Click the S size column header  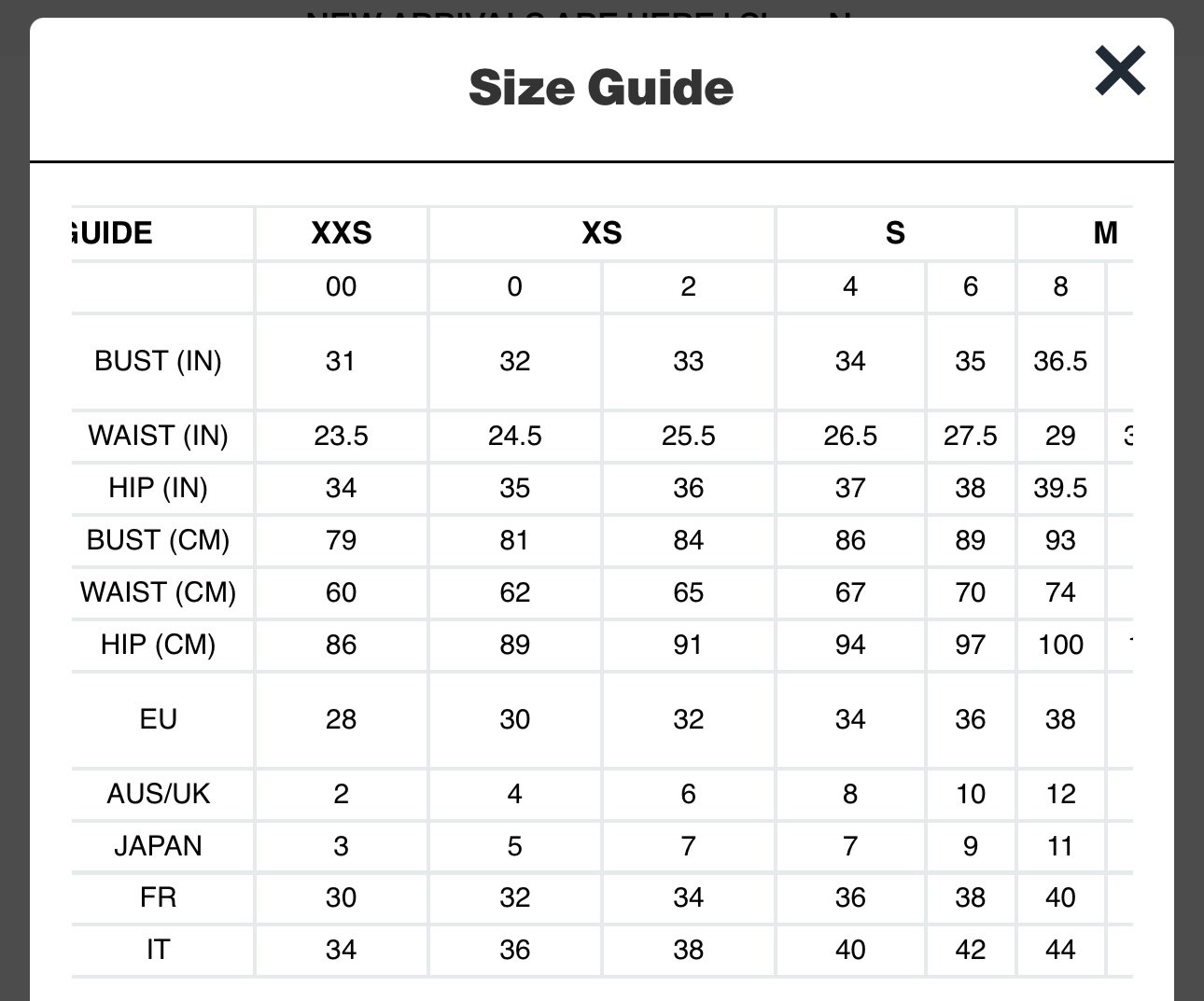896,232
